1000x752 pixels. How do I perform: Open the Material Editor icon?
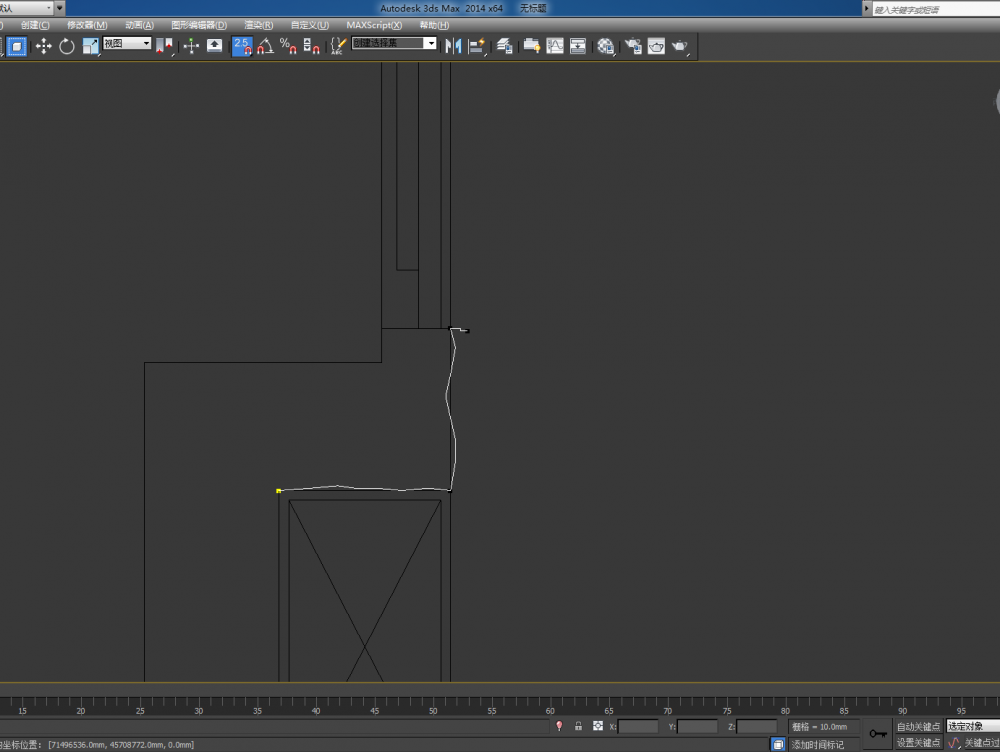click(606, 46)
